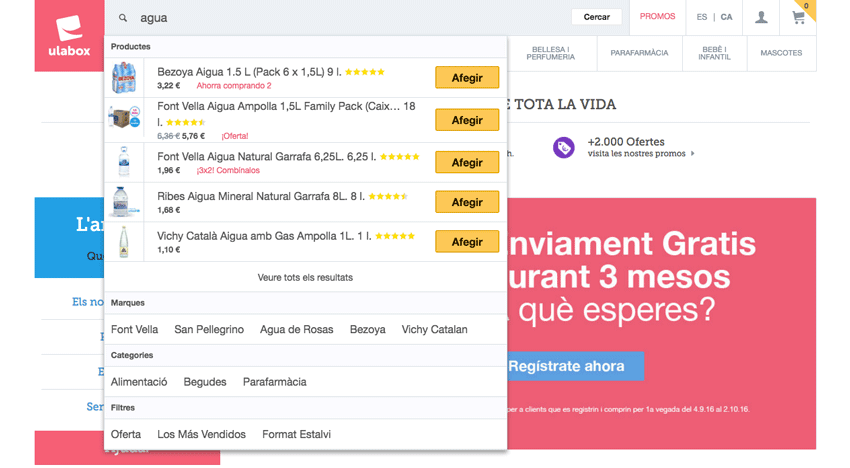The height and width of the screenshot is (468, 850).
Task: Open Font Vella Family Pack thumbnail
Action: [124, 117]
